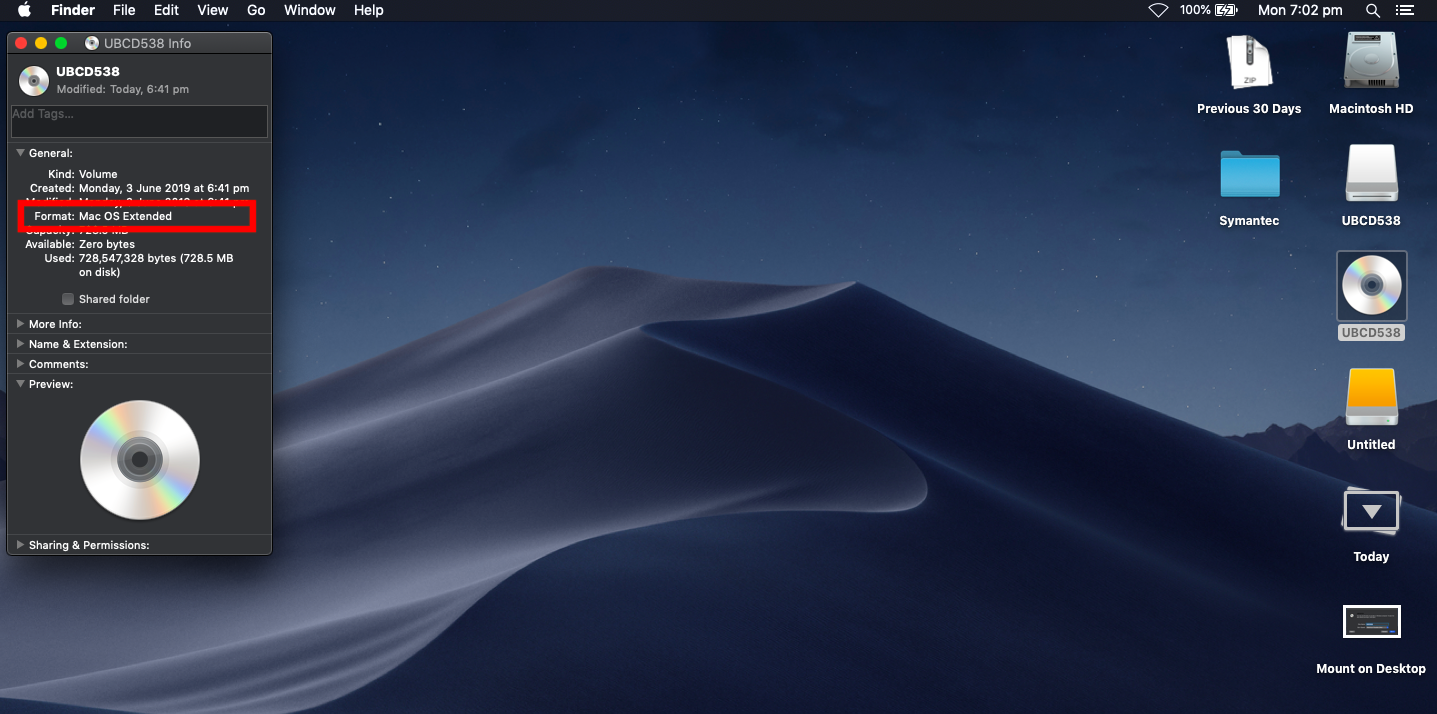
Task: Click the Mac OS Extended format value
Action: click(125, 216)
